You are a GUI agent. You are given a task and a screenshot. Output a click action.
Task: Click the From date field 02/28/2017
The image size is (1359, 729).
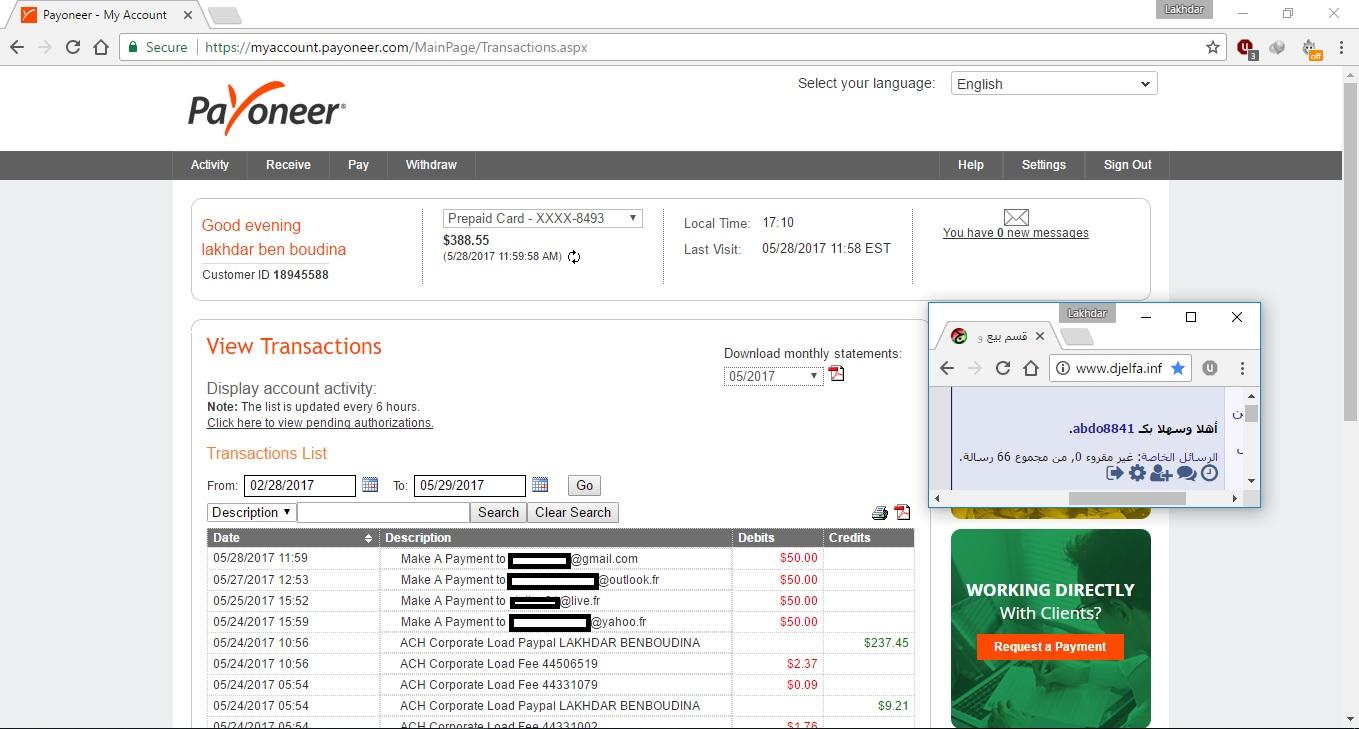[300, 485]
